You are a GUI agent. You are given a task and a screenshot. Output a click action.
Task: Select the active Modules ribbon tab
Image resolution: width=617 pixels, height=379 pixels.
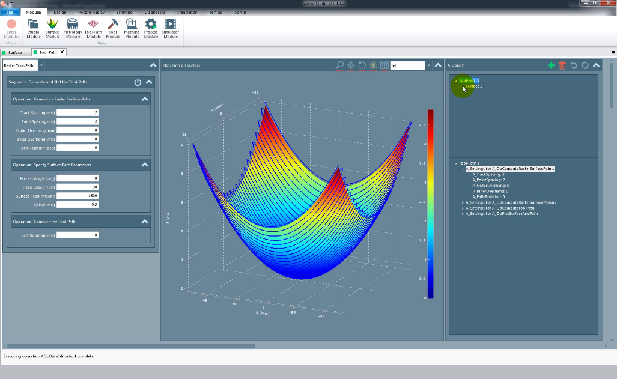[33, 13]
